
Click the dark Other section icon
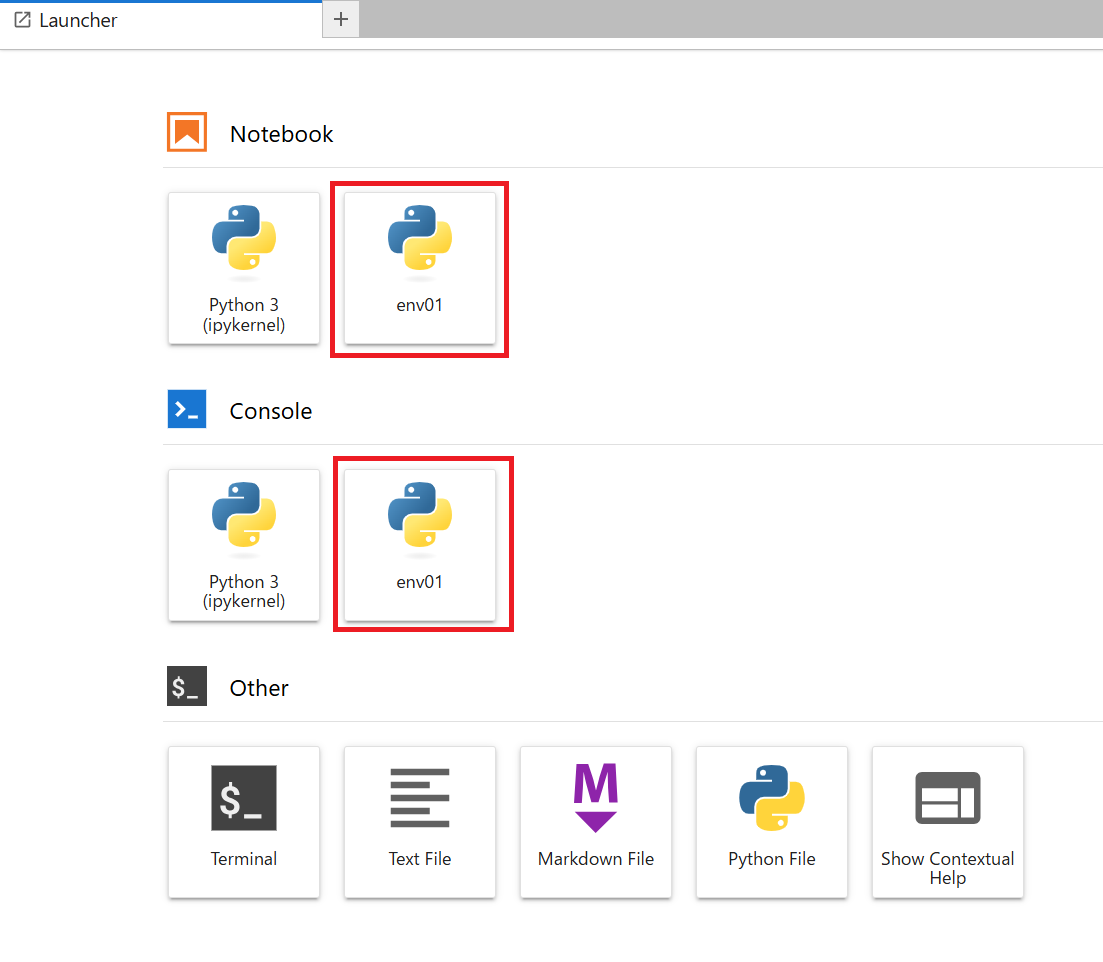187,687
